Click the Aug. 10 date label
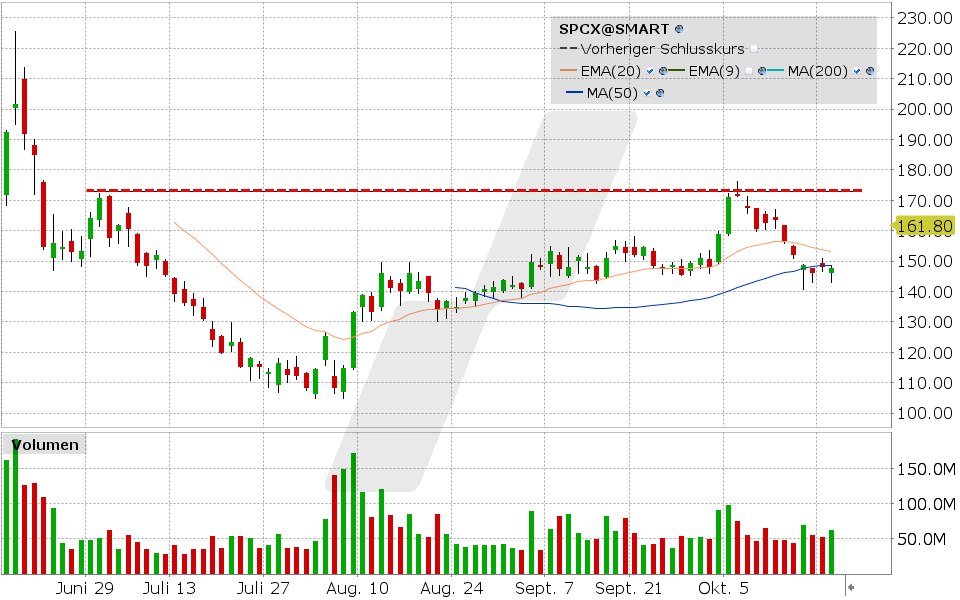The image size is (960, 600). 357,588
